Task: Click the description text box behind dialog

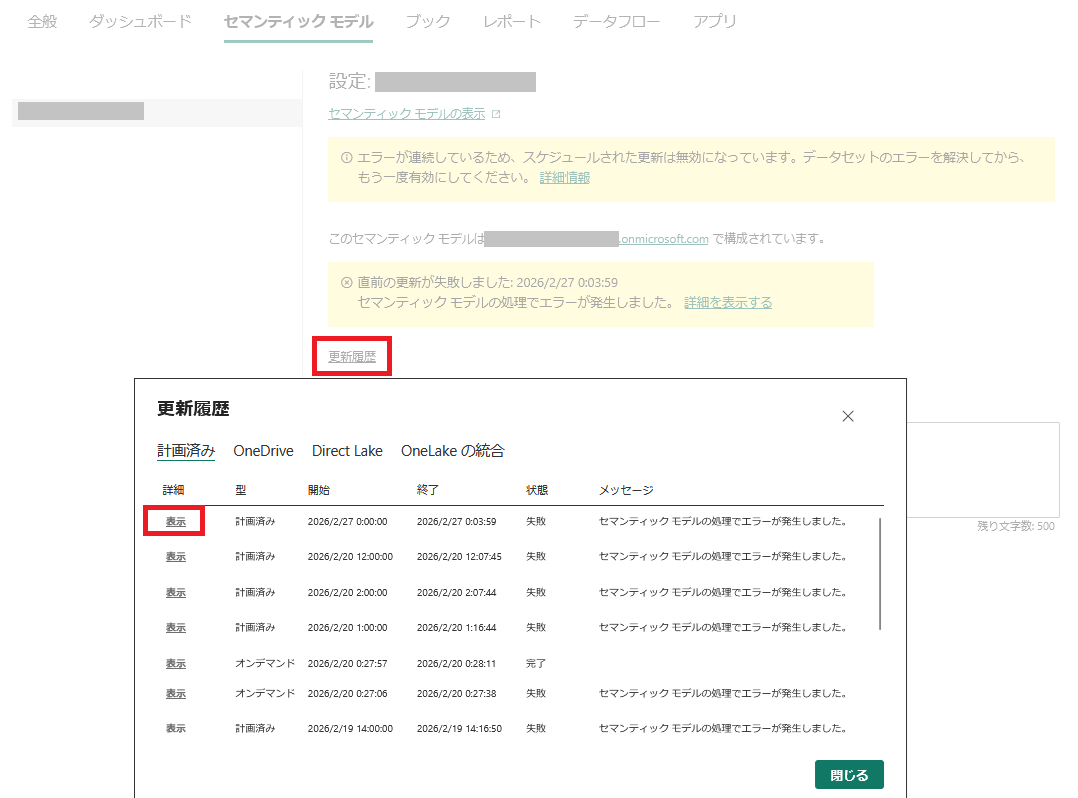Action: pos(983,469)
